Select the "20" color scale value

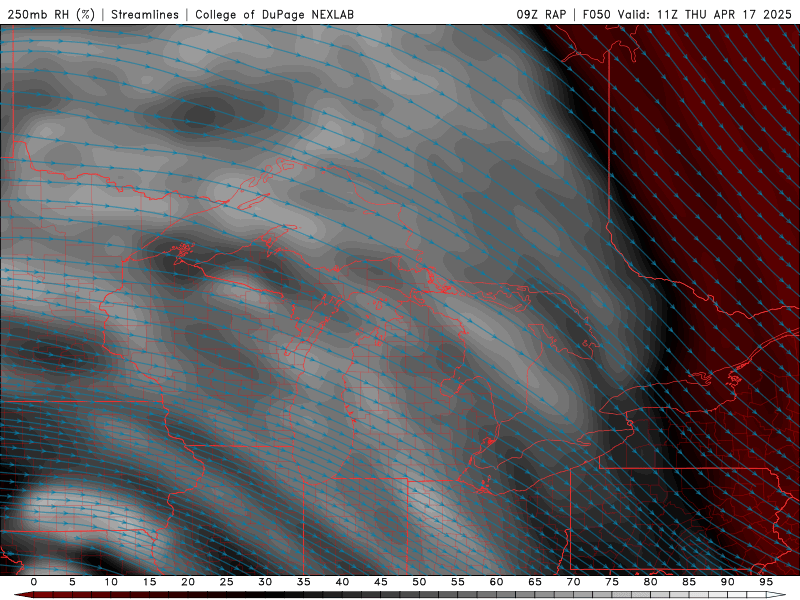coord(188,582)
